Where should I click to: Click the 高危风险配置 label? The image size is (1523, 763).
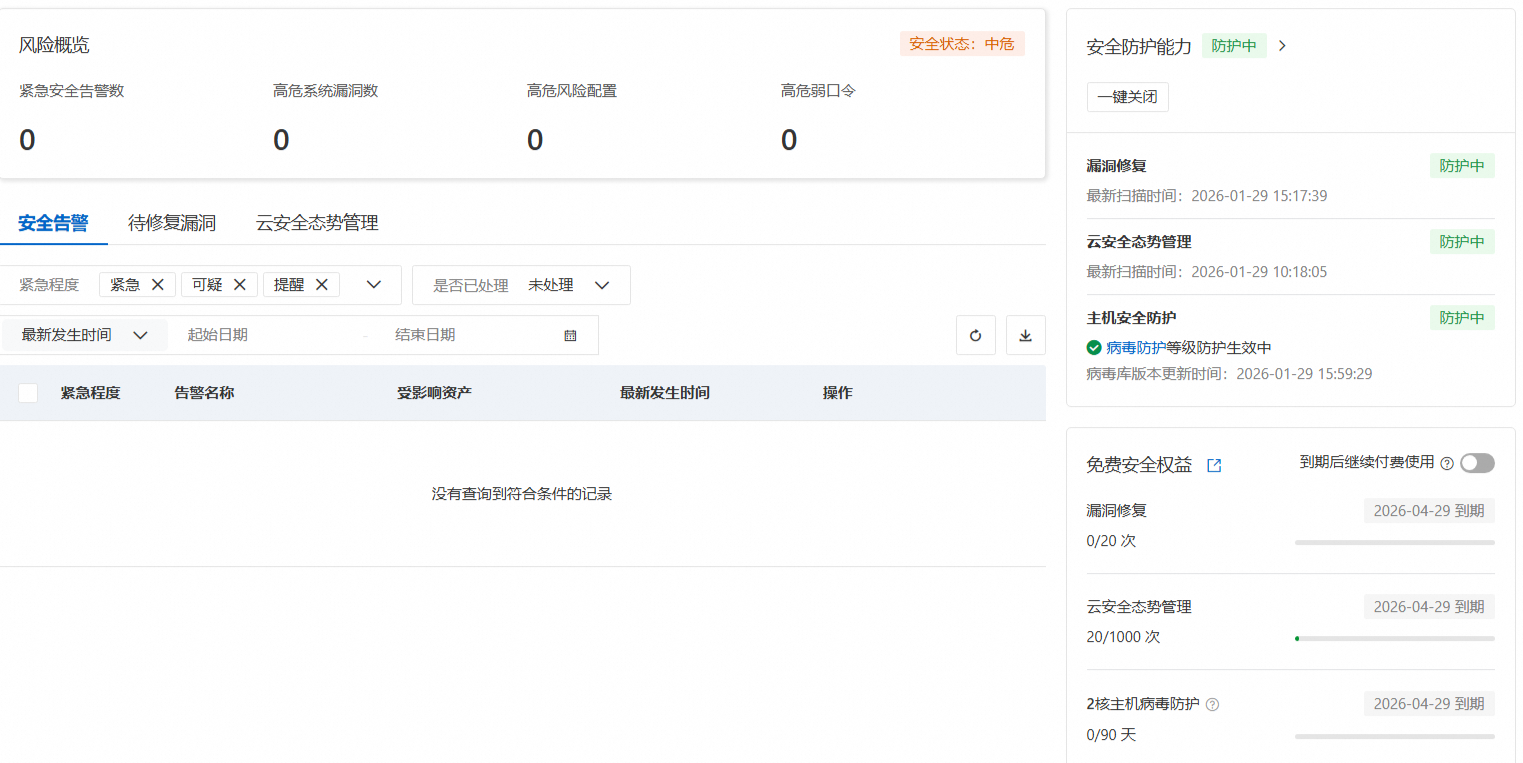click(572, 91)
